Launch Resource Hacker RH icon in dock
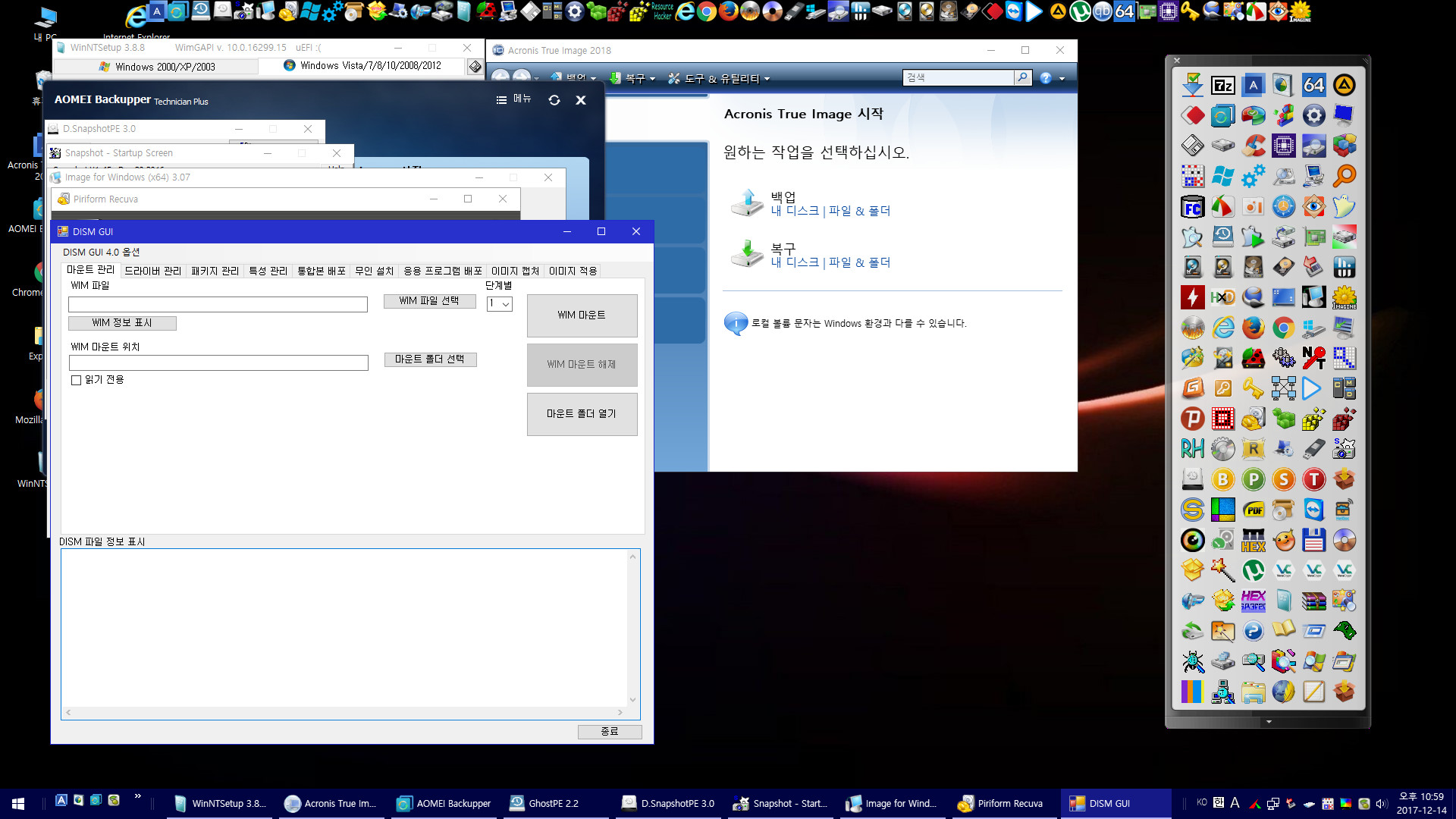Screen dimensions: 1456x819 1192,449
